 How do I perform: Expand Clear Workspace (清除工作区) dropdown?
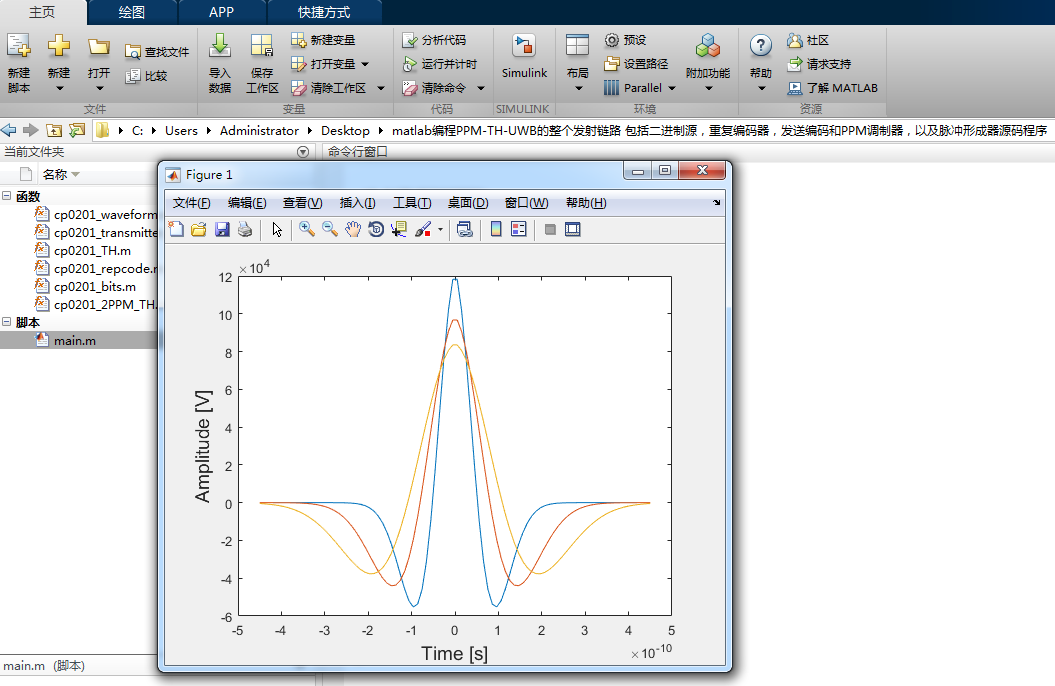(x=381, y=88)
